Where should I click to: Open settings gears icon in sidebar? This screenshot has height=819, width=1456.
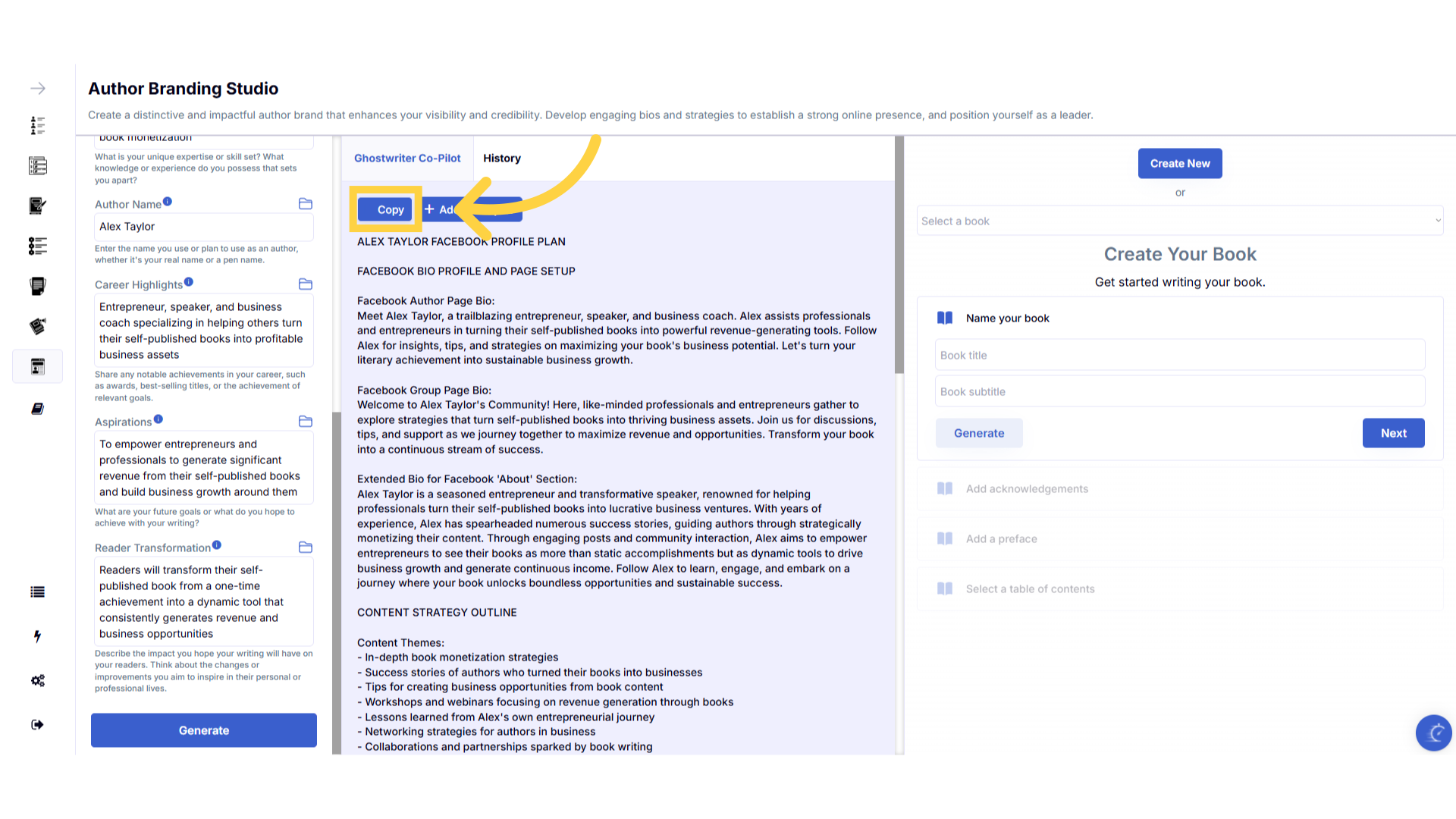(x=37, y=680)
